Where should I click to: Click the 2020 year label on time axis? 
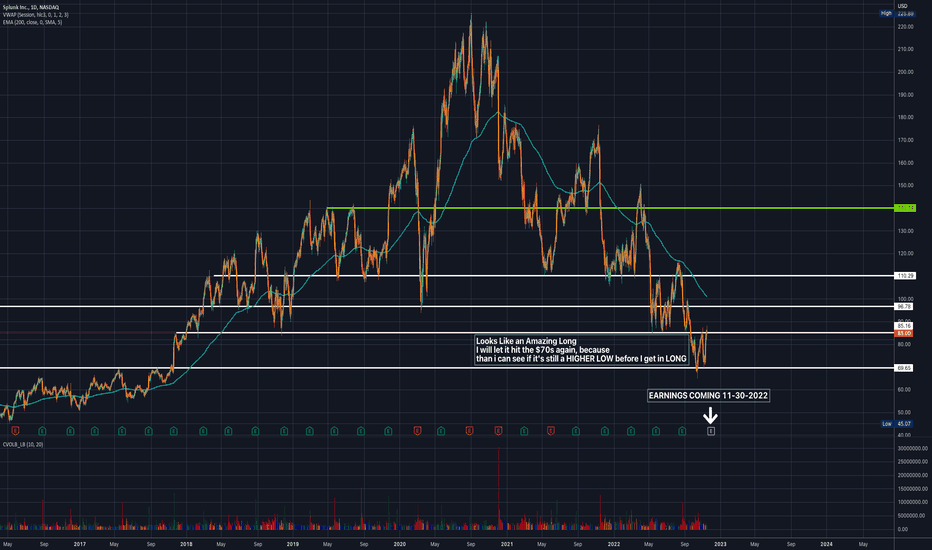[399, 544]
